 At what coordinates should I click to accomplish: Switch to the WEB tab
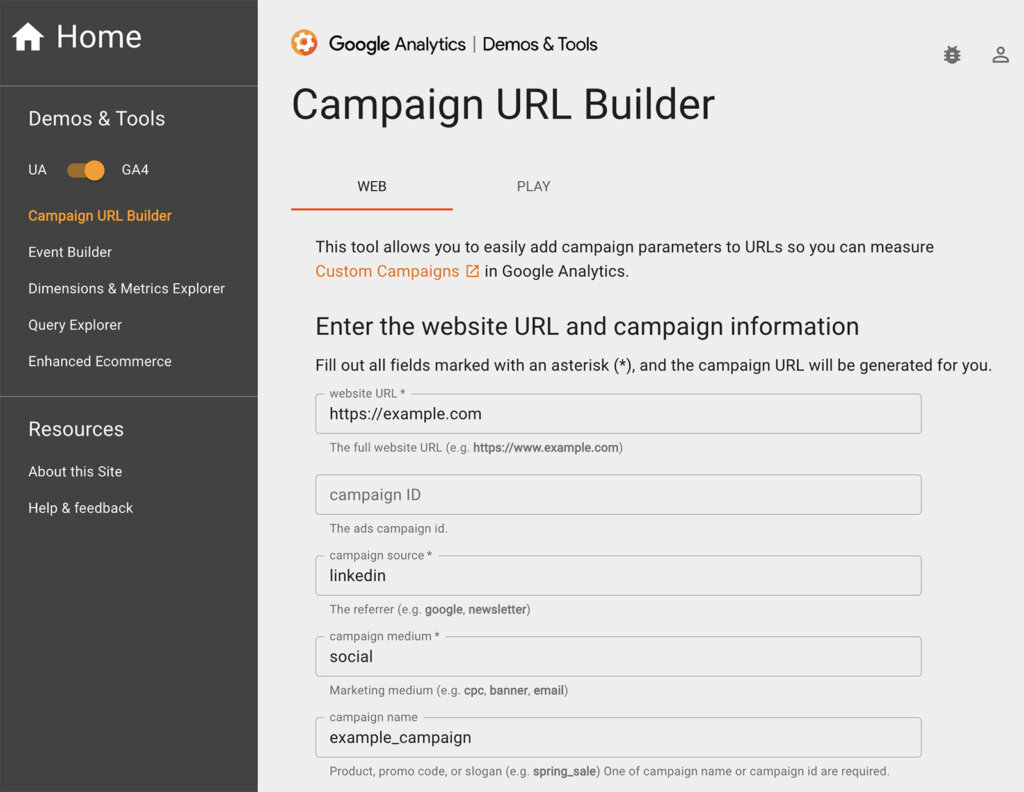(372, 186)
